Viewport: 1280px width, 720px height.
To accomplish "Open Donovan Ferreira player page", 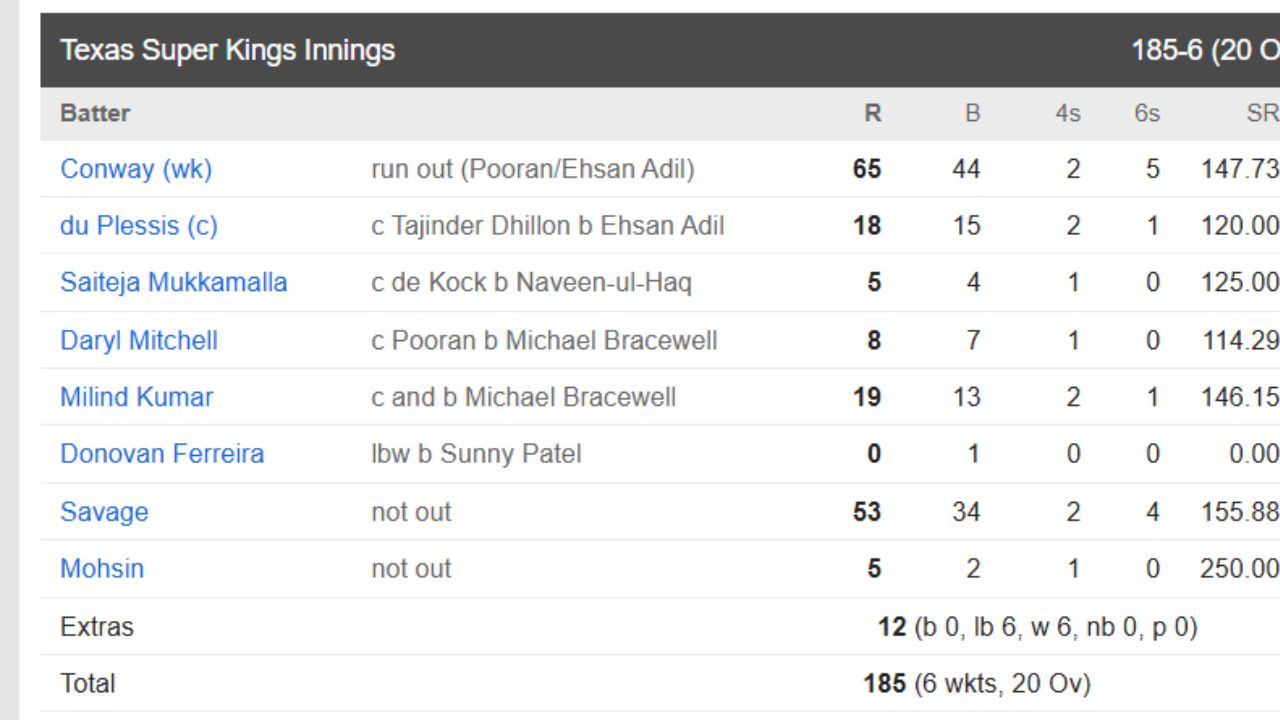I will click(x=162, y=454).
